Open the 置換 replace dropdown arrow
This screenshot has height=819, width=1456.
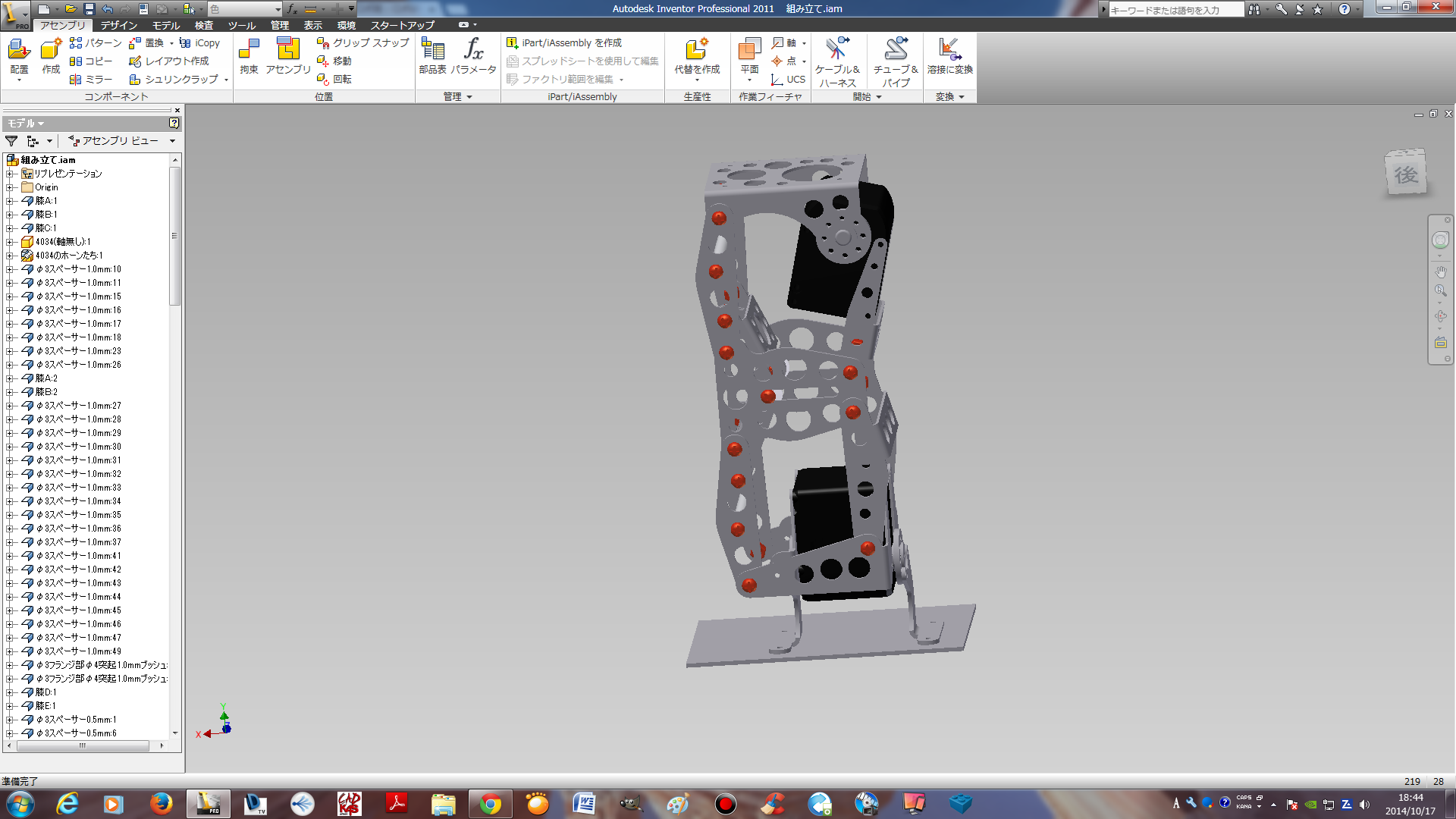click(171, 43)
